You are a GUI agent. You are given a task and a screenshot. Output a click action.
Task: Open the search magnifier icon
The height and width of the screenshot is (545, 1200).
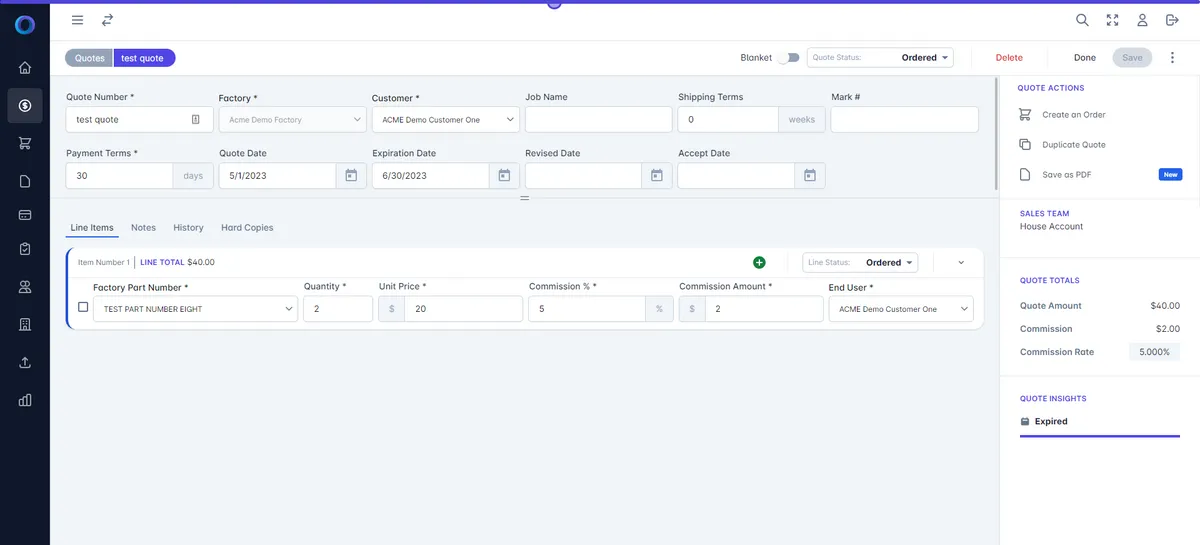point(1082,20)
